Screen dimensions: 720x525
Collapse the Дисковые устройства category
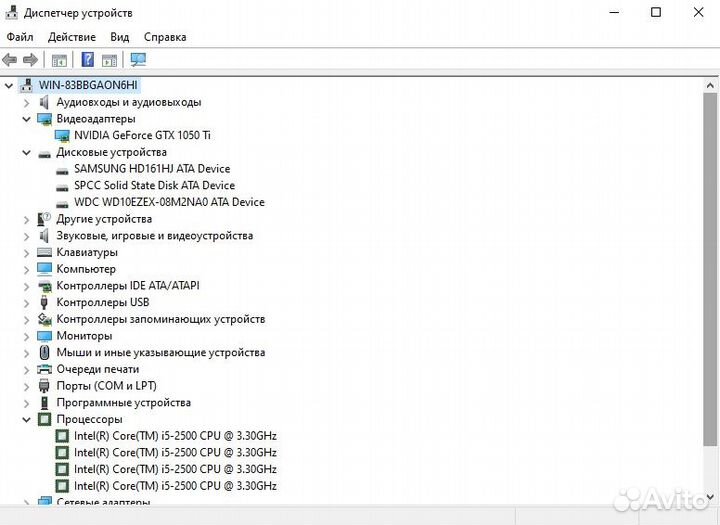[26, 152]
